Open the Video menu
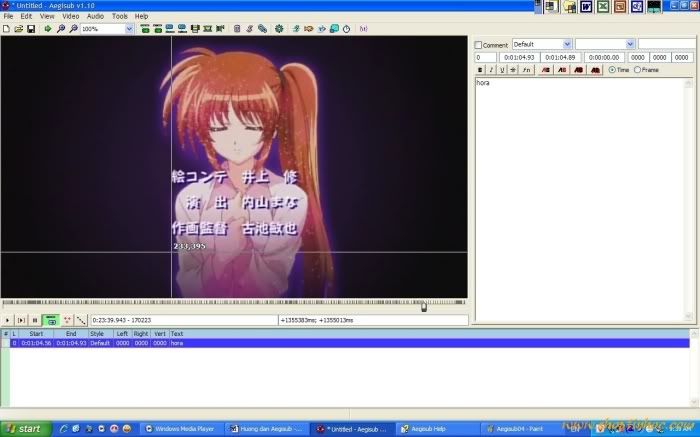Image resolution: width=700 pixels, height=437 pixels. tap(70, 16)
